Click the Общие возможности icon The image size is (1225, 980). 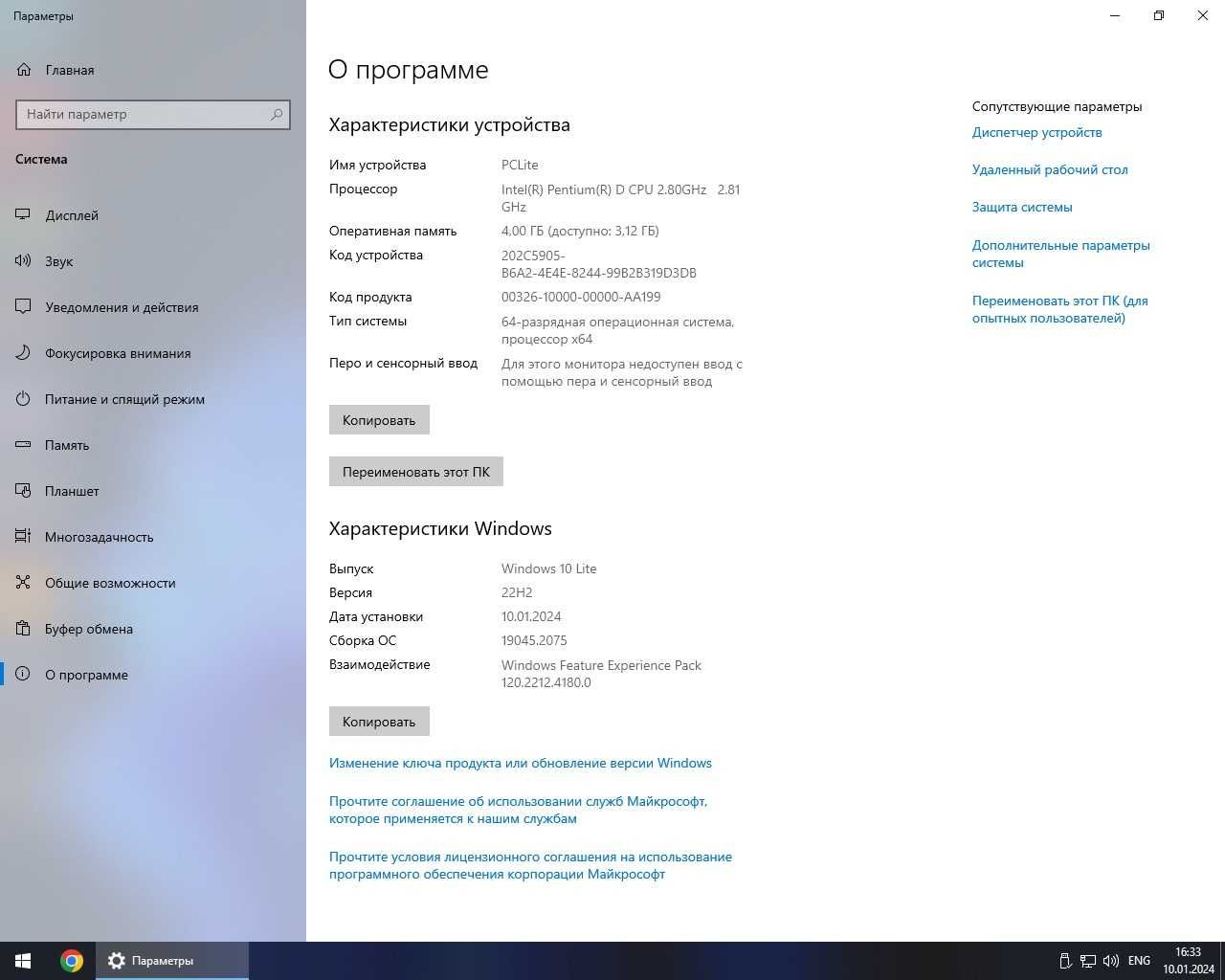coord(23,583)
